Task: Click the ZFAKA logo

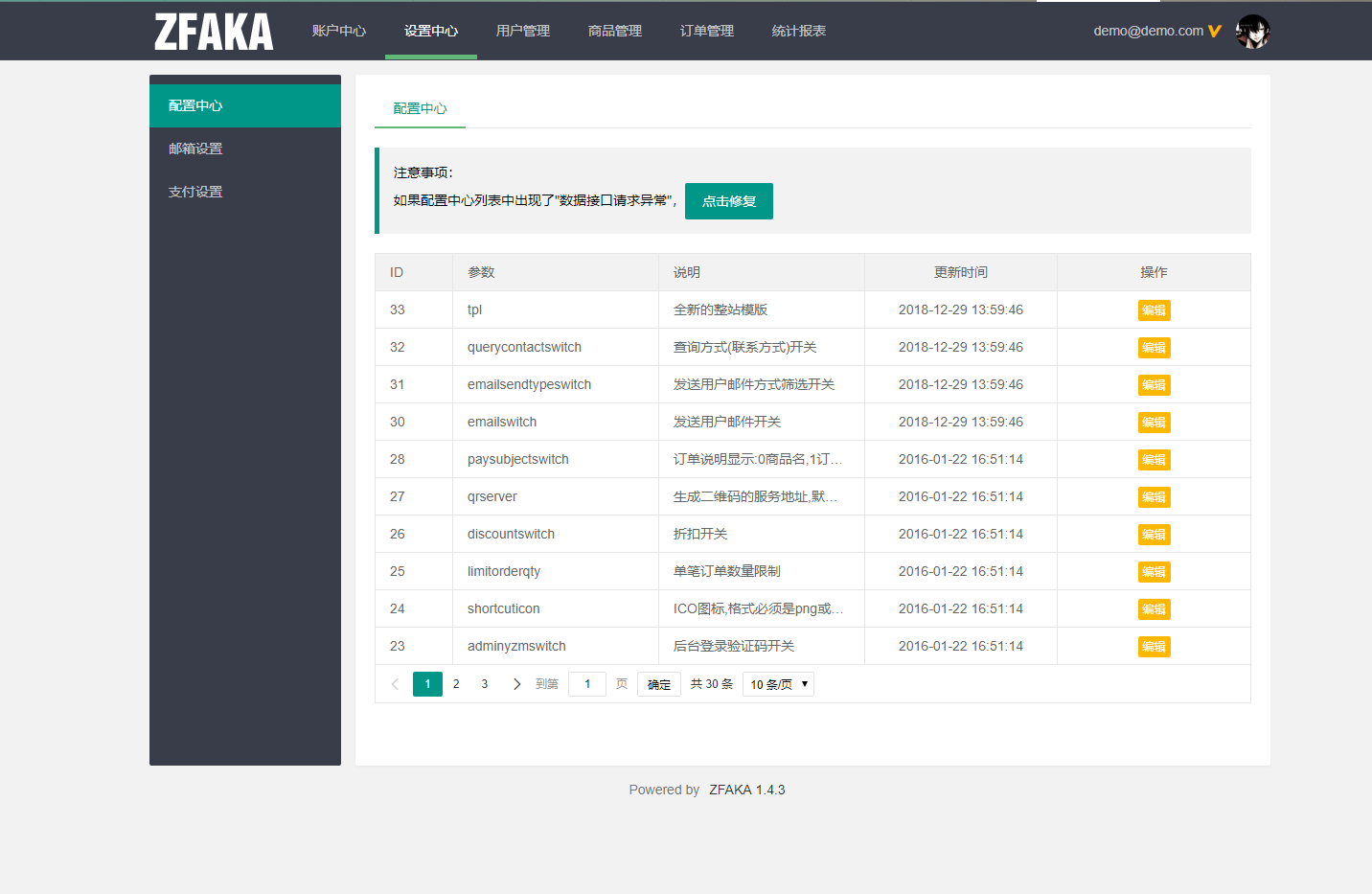Action: (214, 32)
